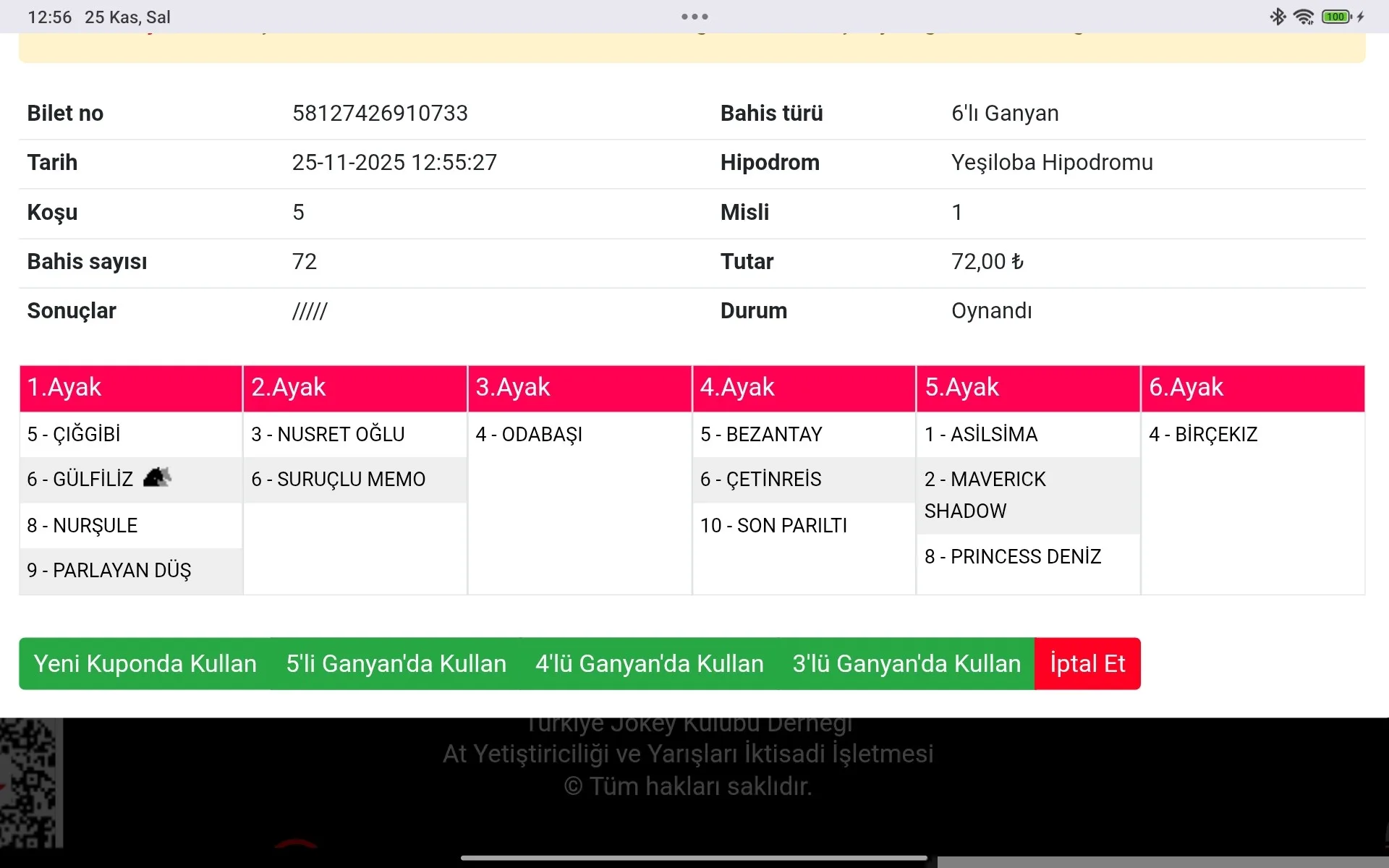Select the 6.Ayak column header

point(1252,388)
